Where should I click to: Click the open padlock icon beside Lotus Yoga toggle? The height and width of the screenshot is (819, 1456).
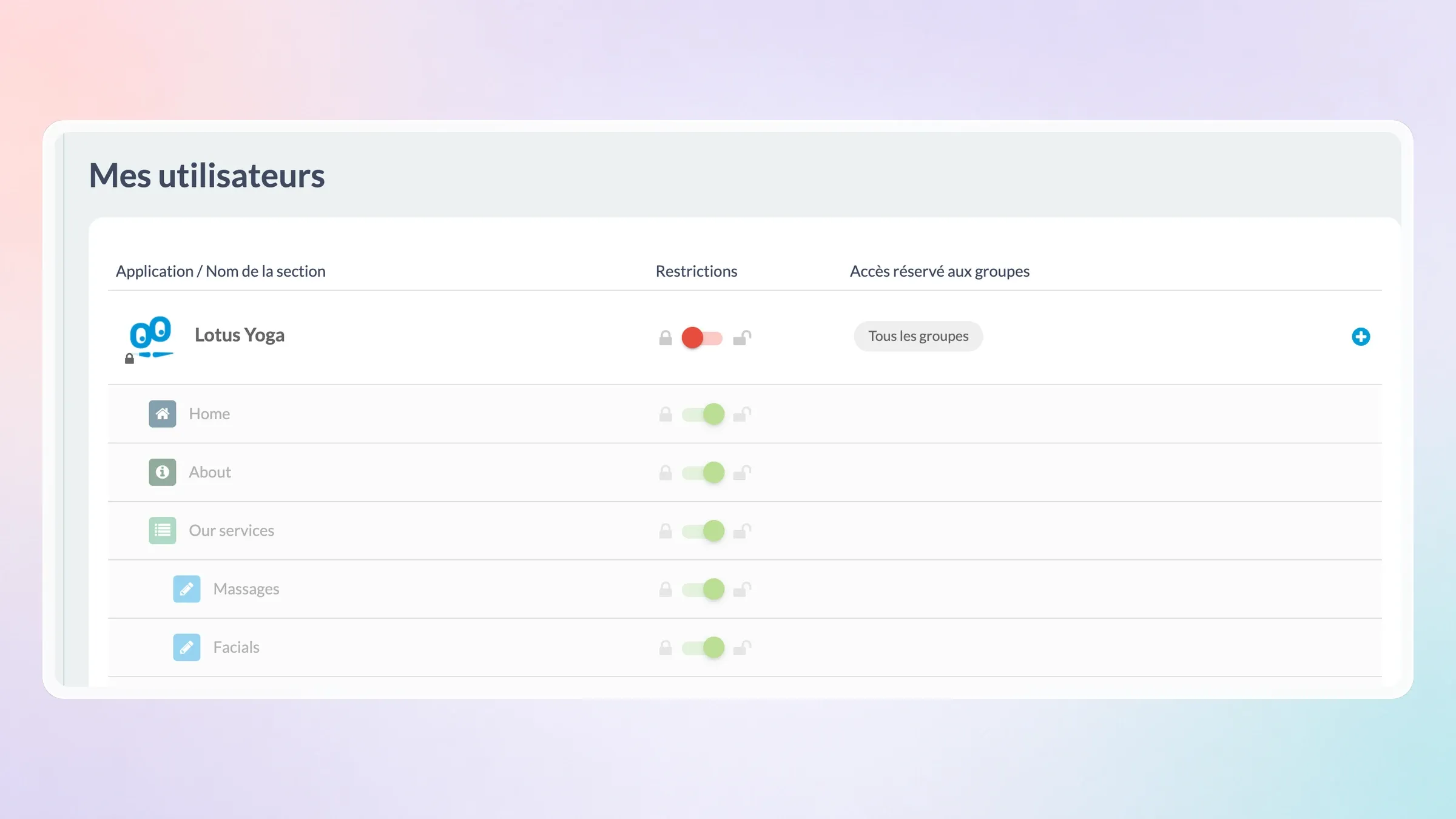[x=742, y=338]
